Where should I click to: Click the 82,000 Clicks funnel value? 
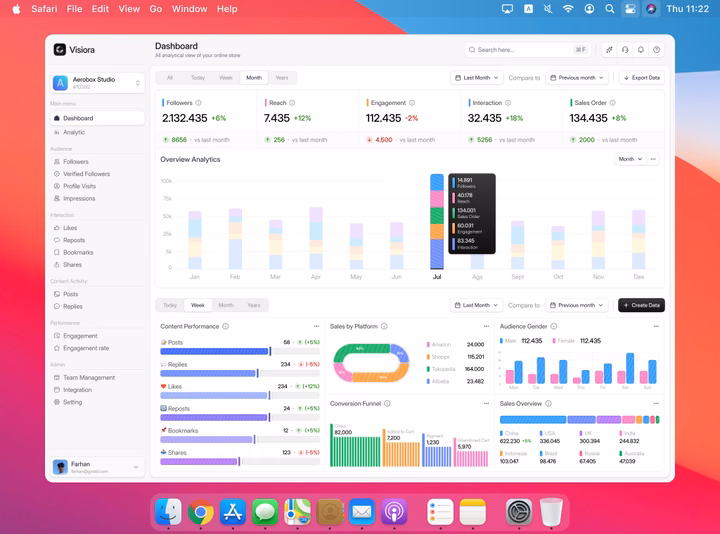tap(343, 433)
